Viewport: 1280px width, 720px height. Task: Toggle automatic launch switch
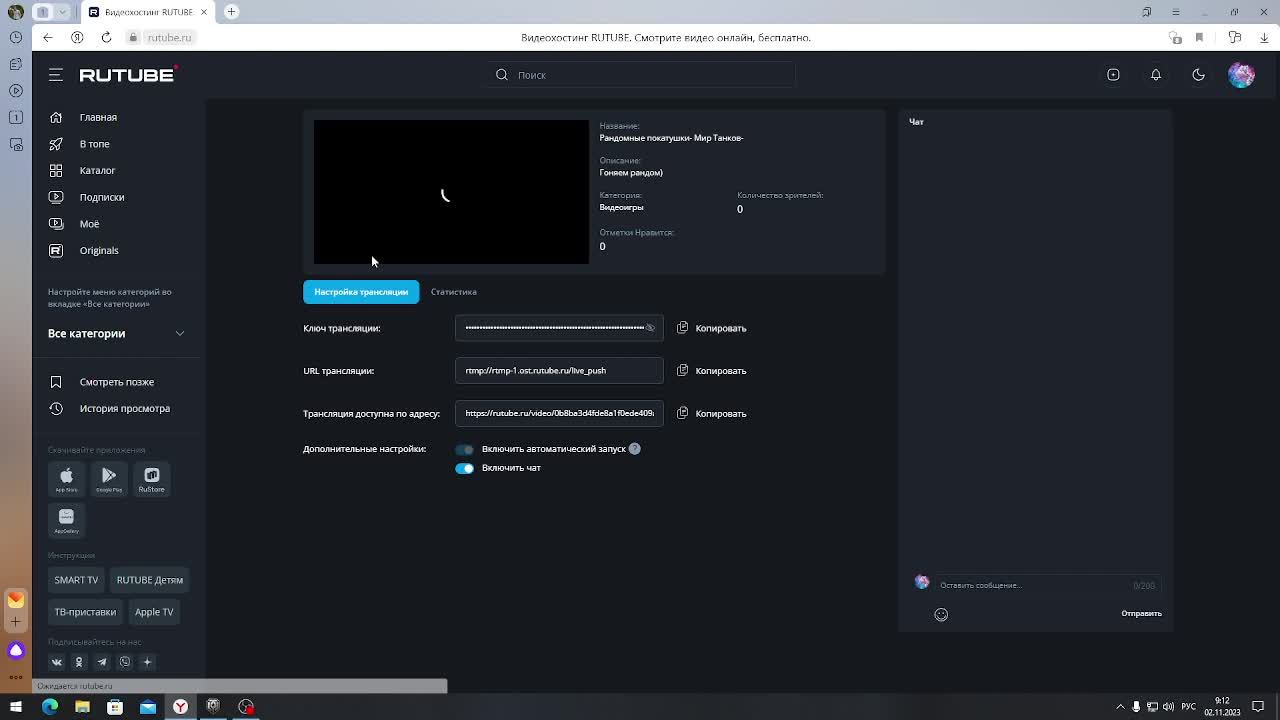[464, 450]
